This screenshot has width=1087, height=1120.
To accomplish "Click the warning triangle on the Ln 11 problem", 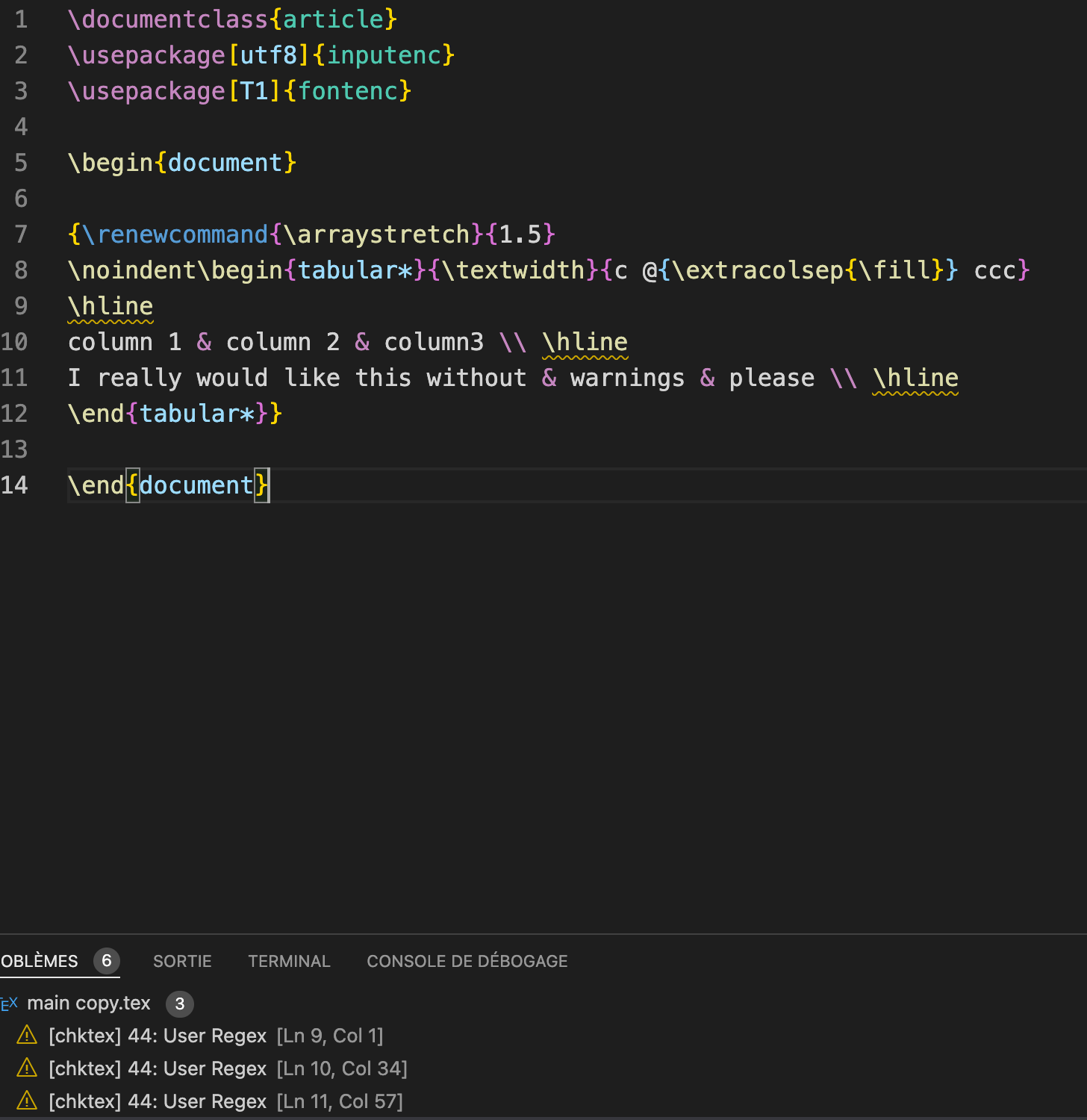I will tap(27, 1101).
